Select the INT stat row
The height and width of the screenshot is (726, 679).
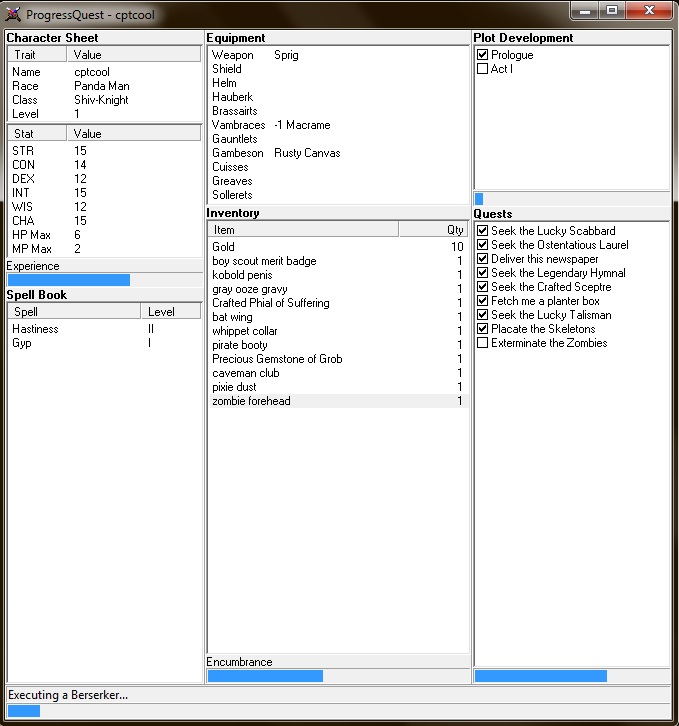tap(104, 193)
